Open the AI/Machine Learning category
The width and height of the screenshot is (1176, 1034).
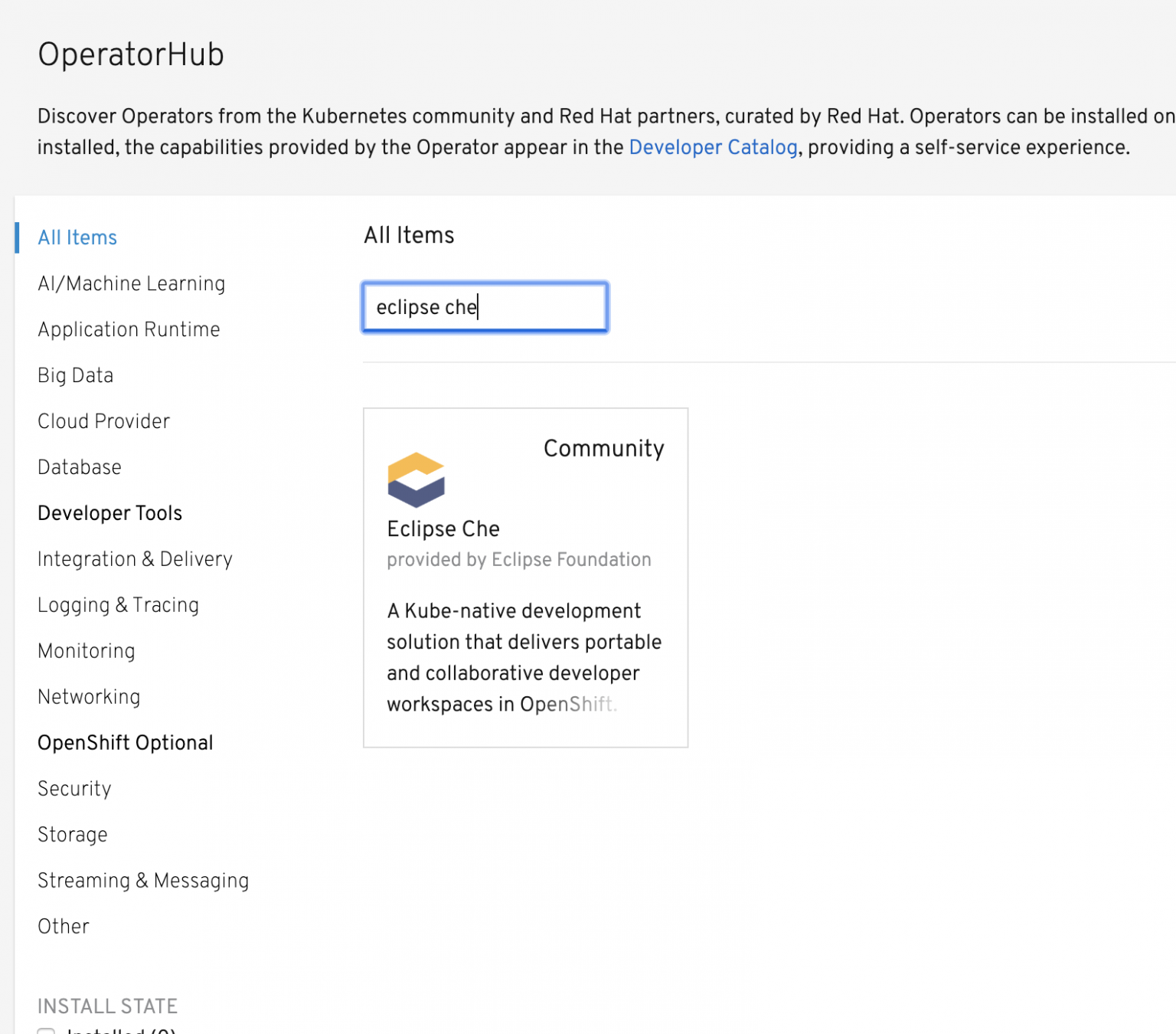[x=131, y=283]
